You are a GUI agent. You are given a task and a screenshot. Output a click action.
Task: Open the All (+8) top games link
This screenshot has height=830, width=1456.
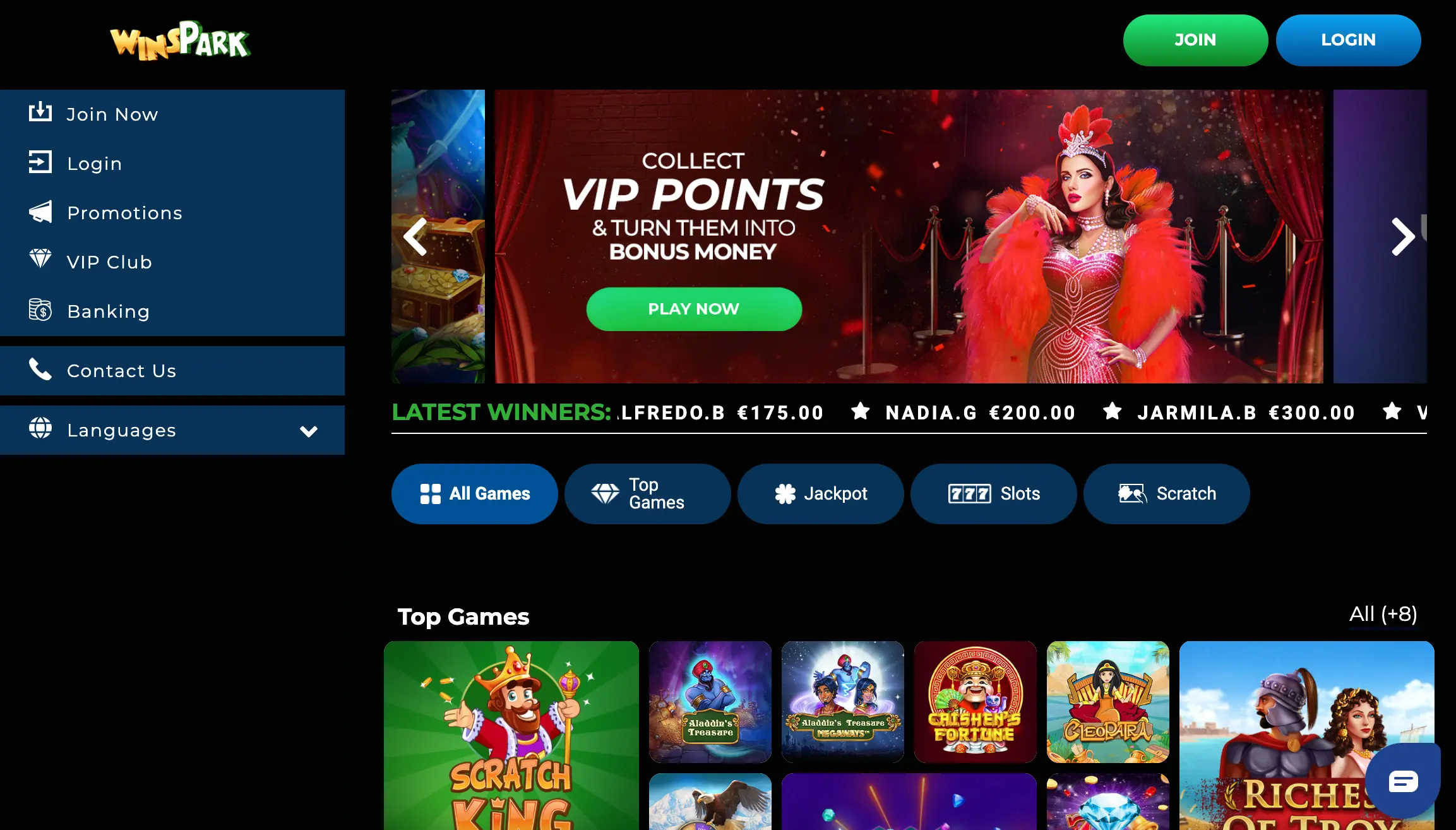click(x=1383, y=614)
